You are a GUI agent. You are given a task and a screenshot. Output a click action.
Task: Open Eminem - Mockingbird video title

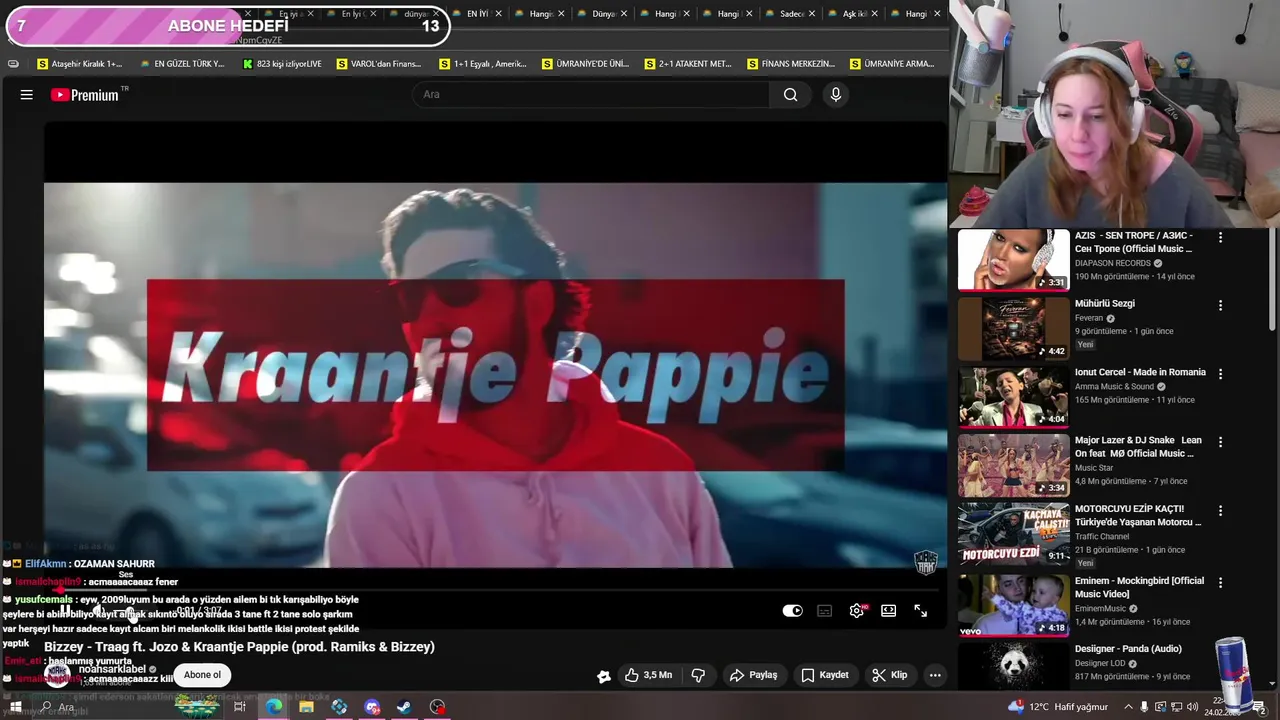[1139, 587]
